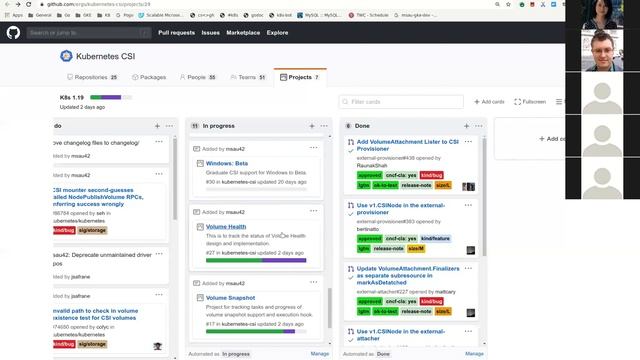The height and width of the screenshot is (360, 640).
Task: Open invalid path to check in volume issue
Action: (x=95, y=314)
